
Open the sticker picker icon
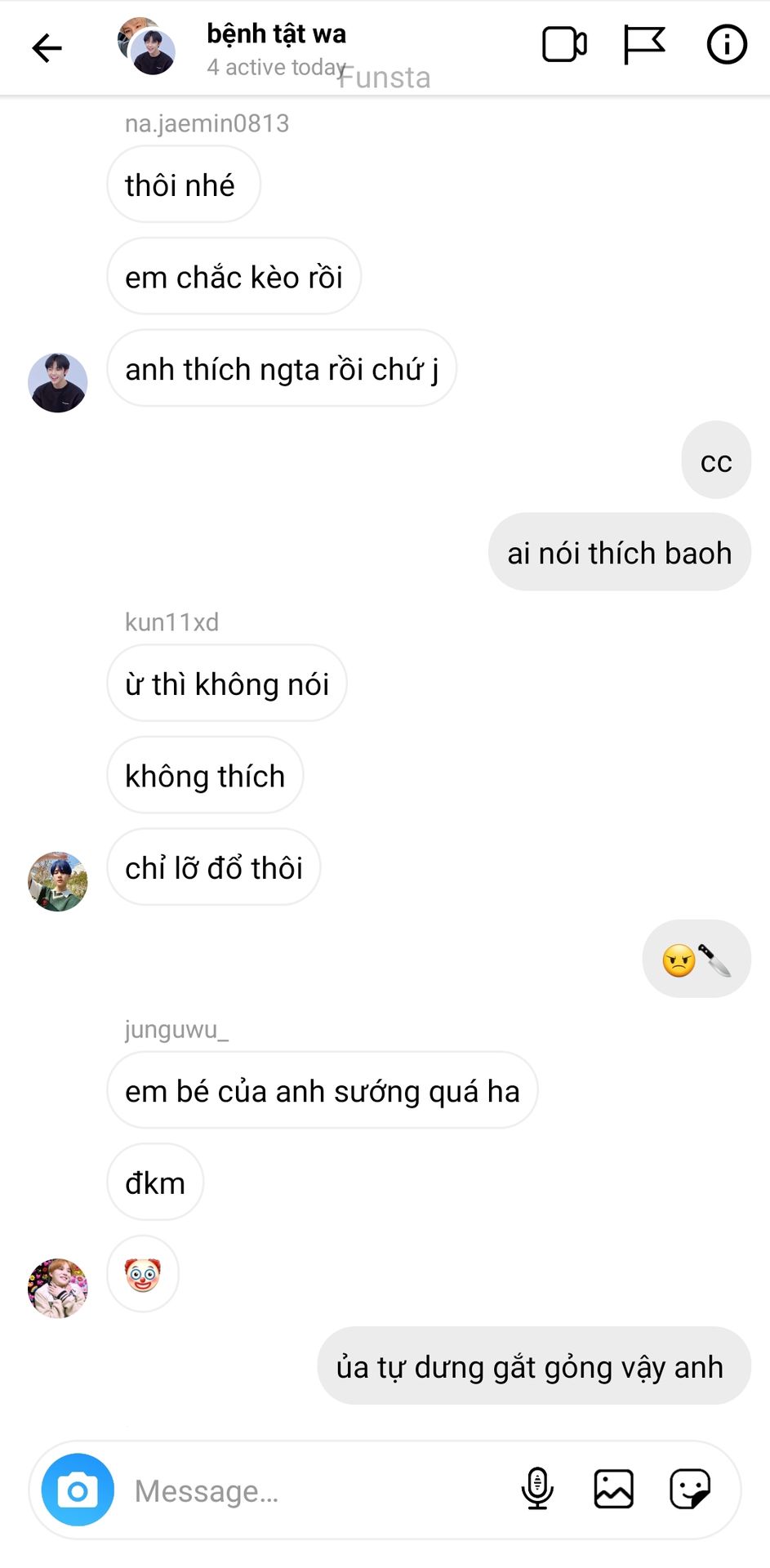[x=690, y=1489]
